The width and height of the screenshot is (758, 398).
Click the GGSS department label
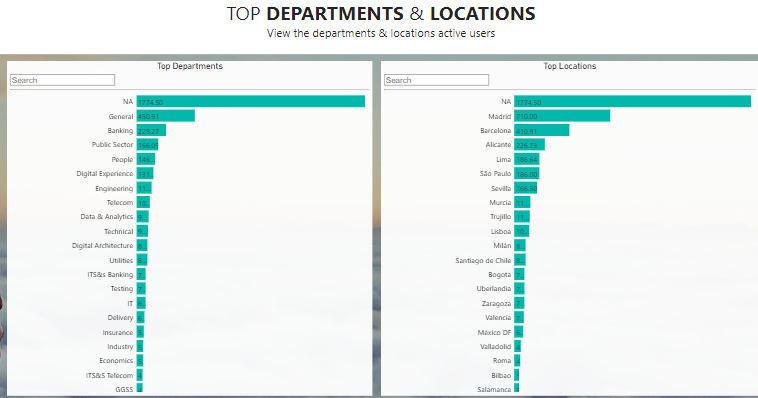[124, 390]
